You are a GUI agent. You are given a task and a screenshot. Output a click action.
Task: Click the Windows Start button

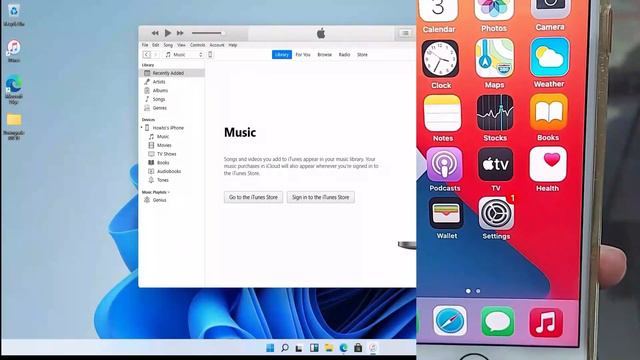(x=270, y=348)
